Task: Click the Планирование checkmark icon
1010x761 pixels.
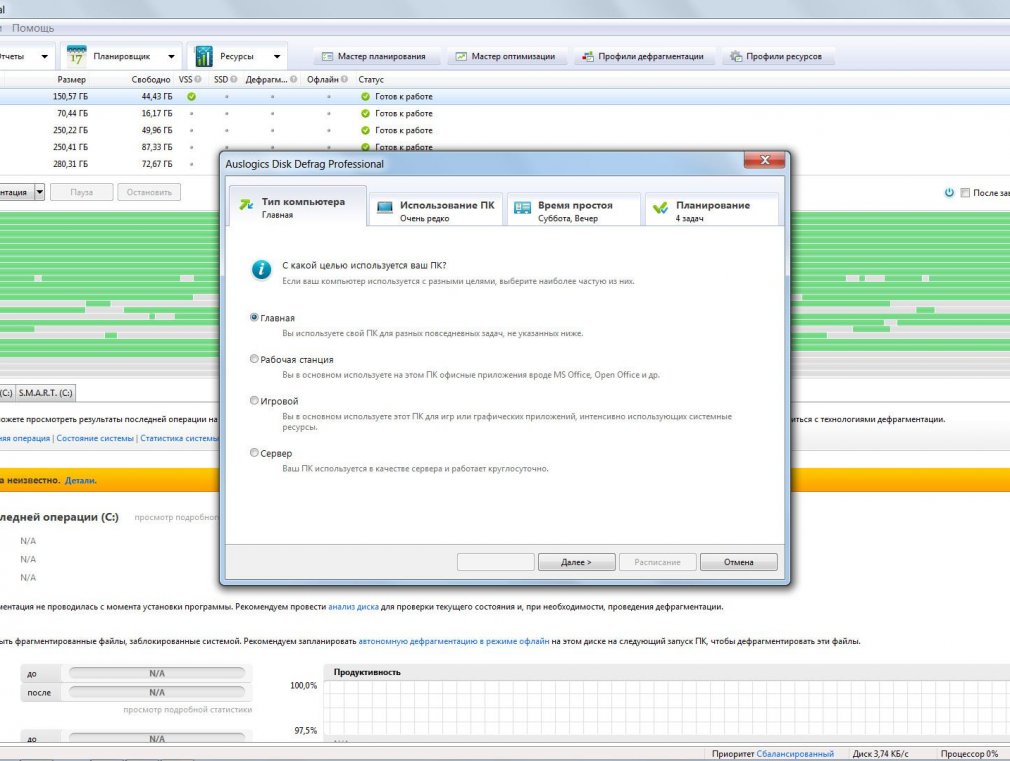Action: [660, 207]
